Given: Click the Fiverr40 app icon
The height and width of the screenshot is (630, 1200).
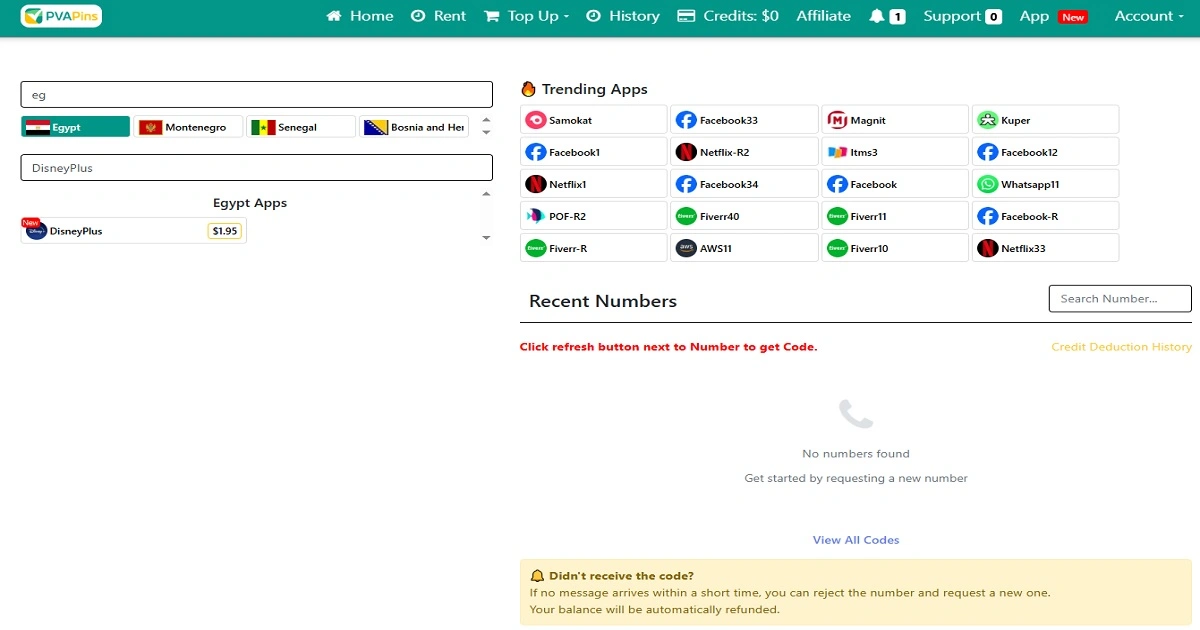Looking at the screenshot, I should 686,216.
